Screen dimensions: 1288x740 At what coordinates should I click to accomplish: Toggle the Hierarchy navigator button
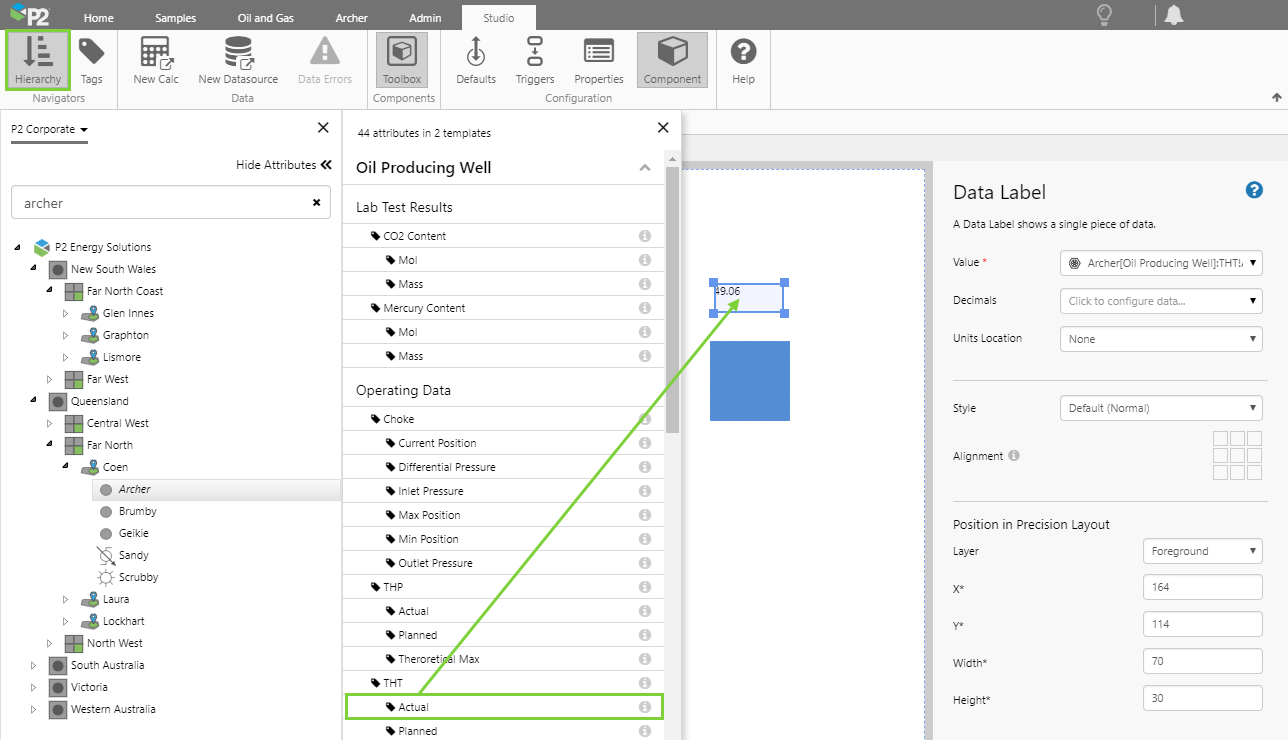[38, 60]
